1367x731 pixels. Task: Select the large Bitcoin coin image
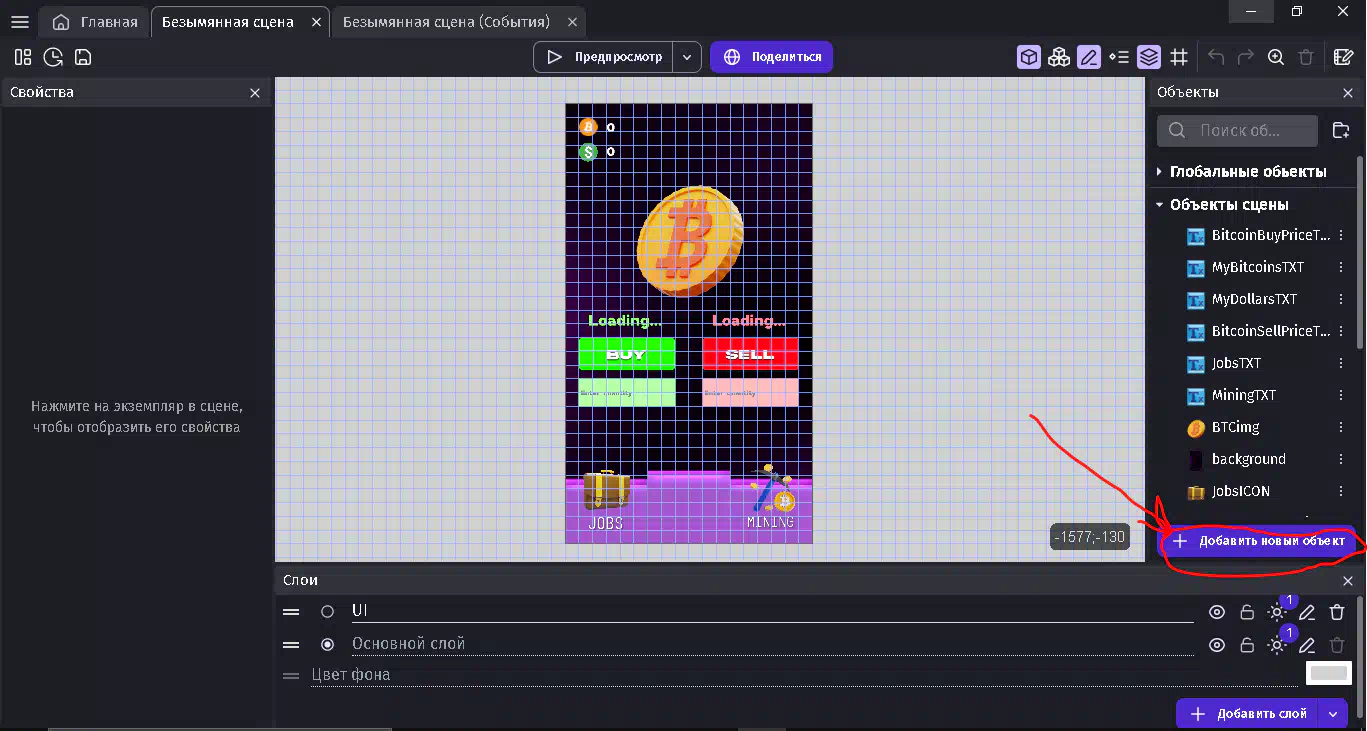pos(689,242)
